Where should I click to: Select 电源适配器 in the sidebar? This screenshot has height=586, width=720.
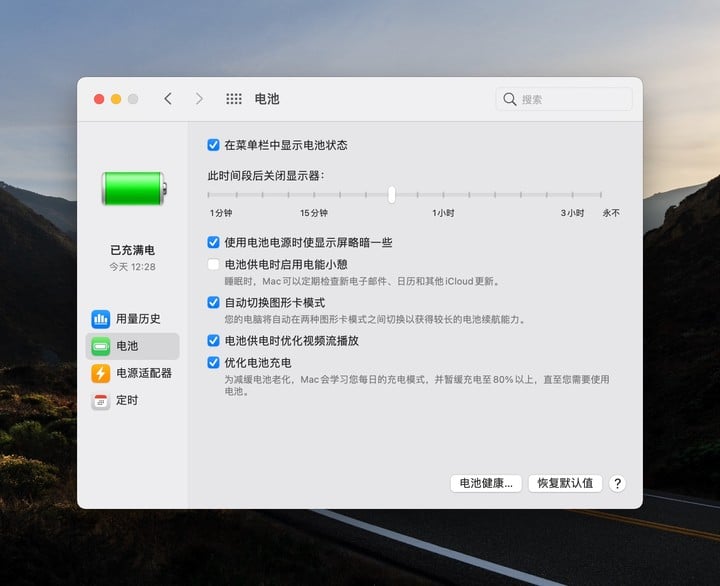pyautogui.click(x=144, y=373)
